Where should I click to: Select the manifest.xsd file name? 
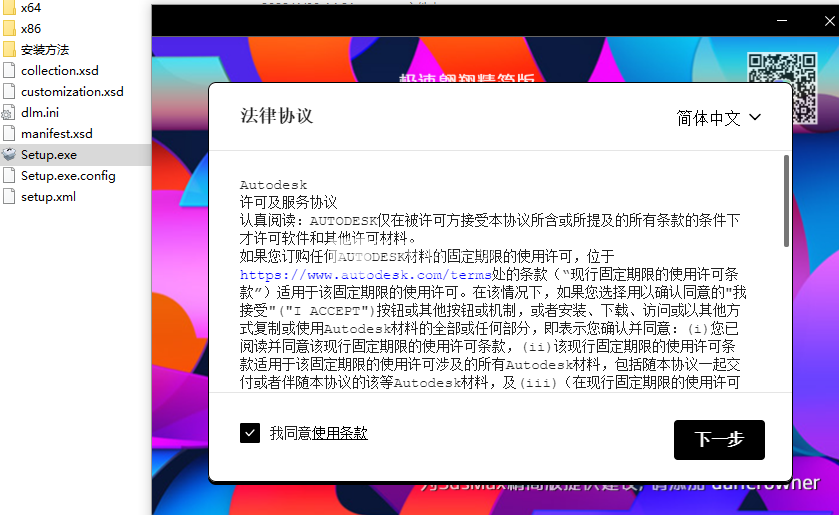pyautogui.click(x=57, y=133)
